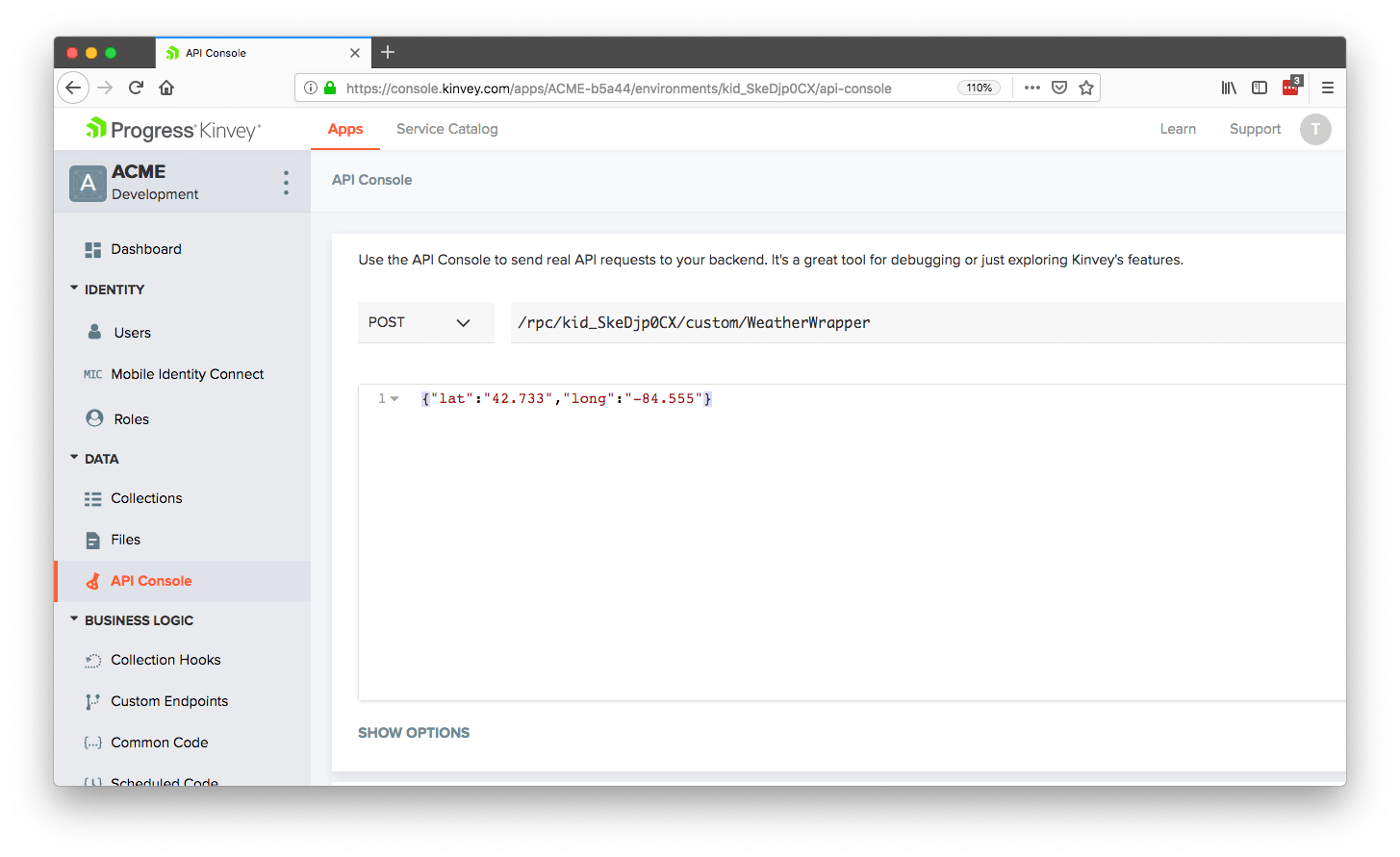Open the Support link
This screenshot has width=1400, height=857.
pos(1255,129)
